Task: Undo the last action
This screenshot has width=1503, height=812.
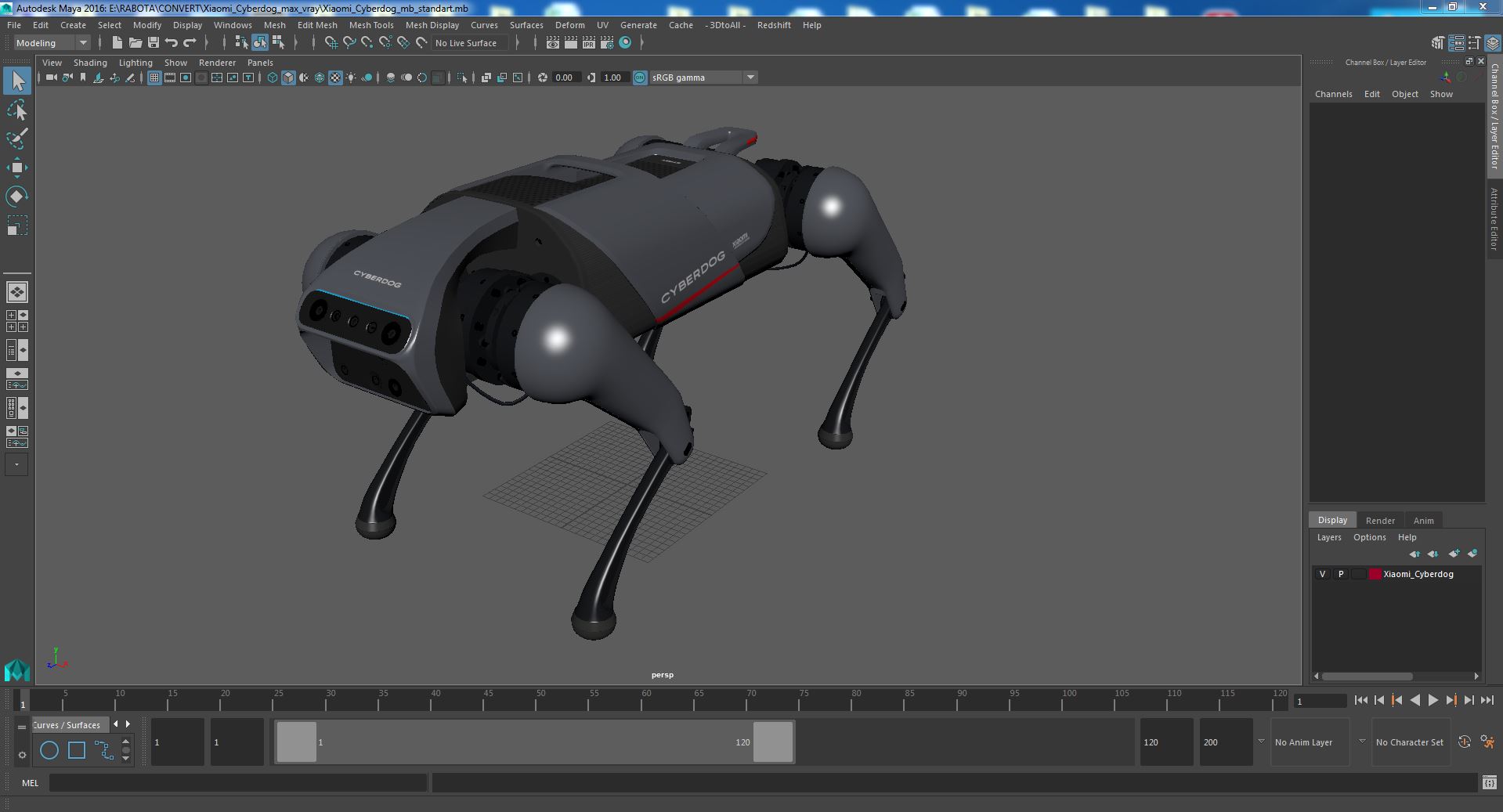Action: click(172, 43)
